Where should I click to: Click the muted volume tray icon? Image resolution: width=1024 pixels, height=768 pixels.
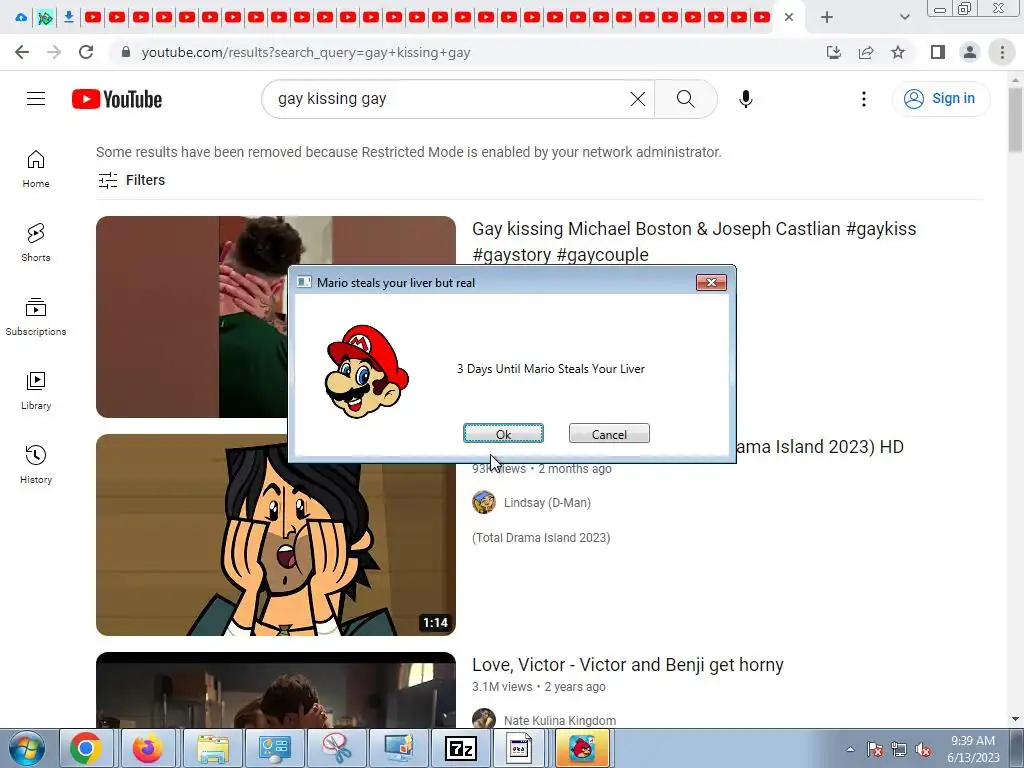coord(923,750)
